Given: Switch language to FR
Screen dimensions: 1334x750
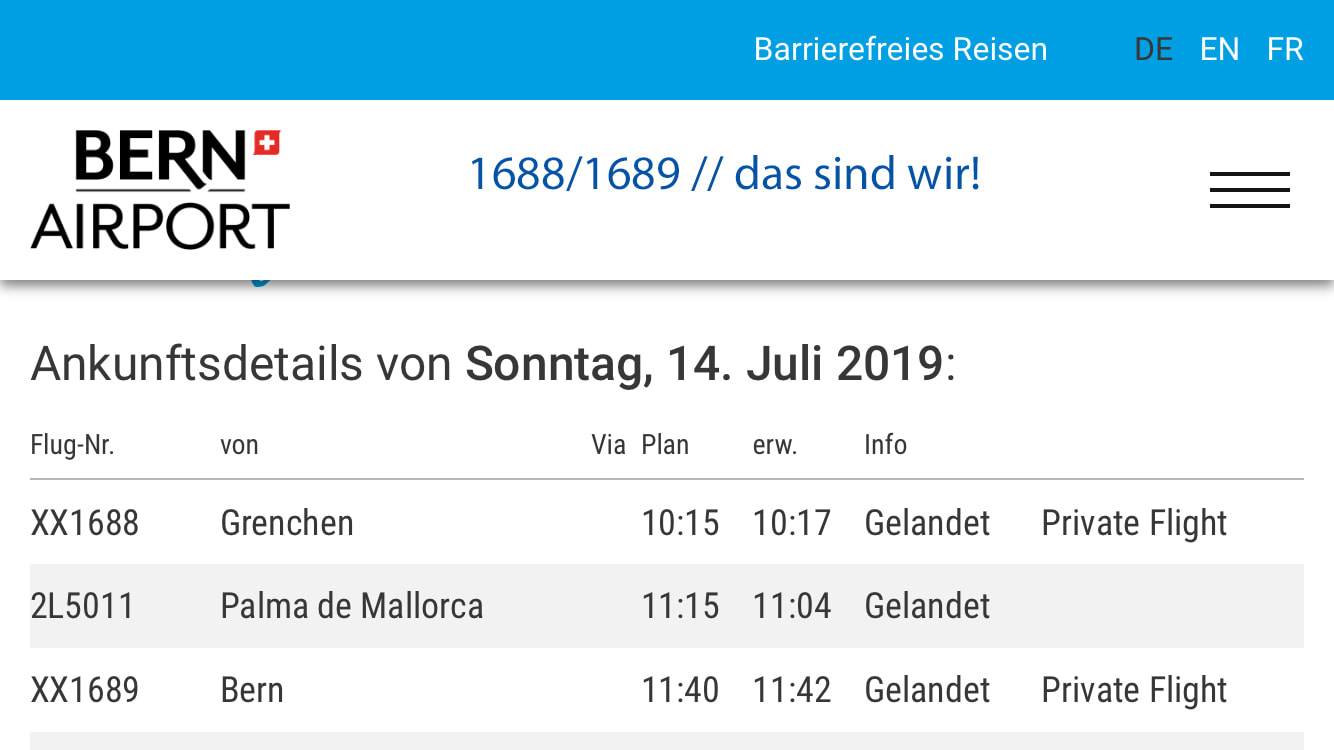Looking at the screenshot, I should (1285, 49).
